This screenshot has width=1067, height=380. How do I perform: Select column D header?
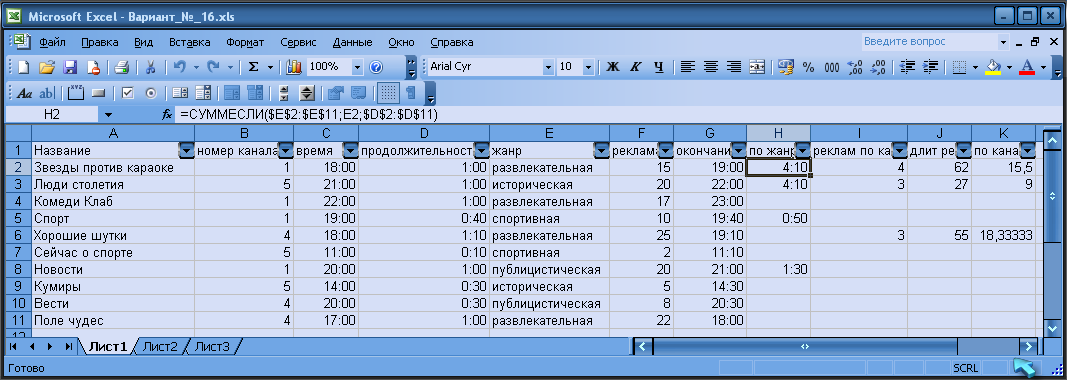coord(424,133)
